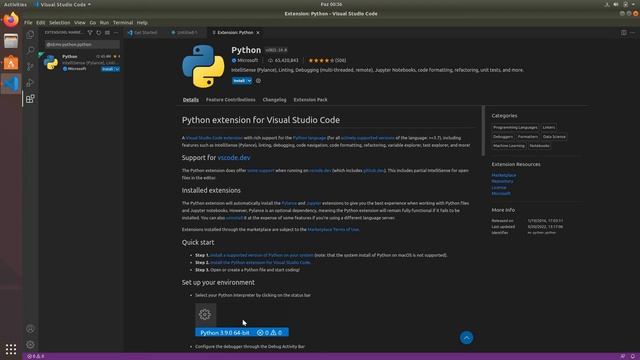Screen dimensions: 640x360
Task: Click Microsoft publisher name under Python title
Action: pyautogui.click(x=248, y=60)
